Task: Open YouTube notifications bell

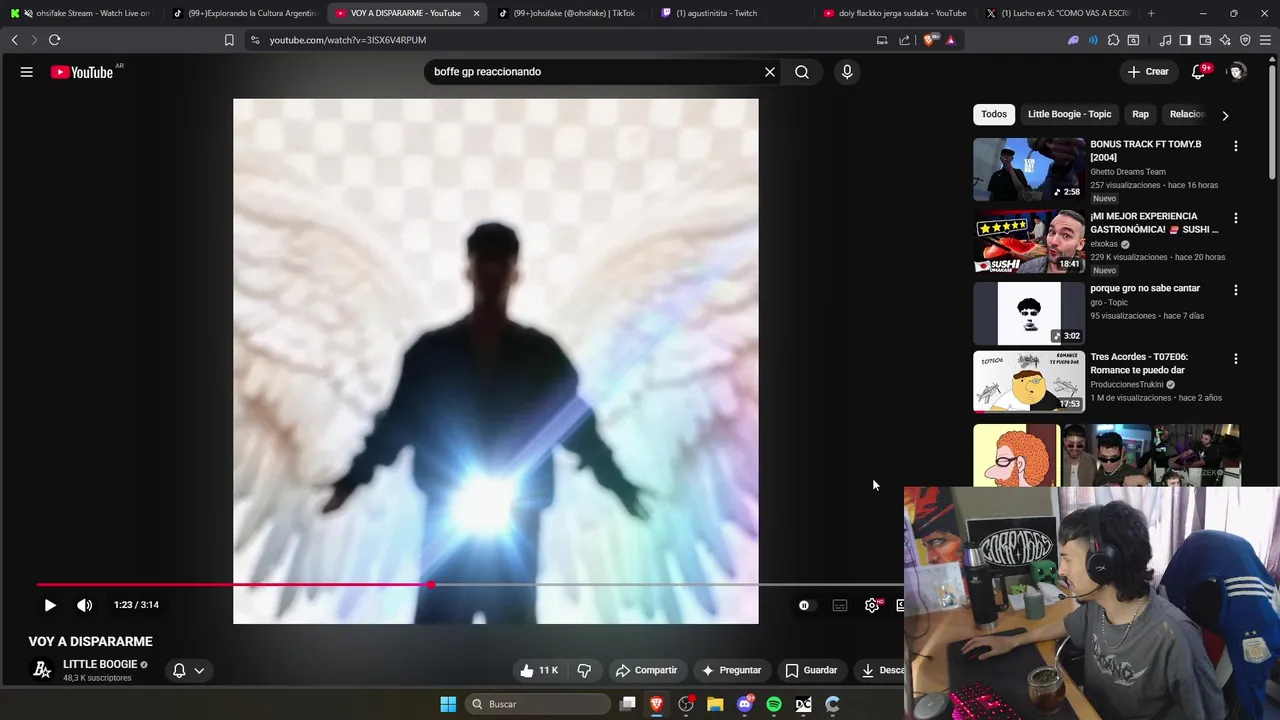Action: pos(1199,72)
